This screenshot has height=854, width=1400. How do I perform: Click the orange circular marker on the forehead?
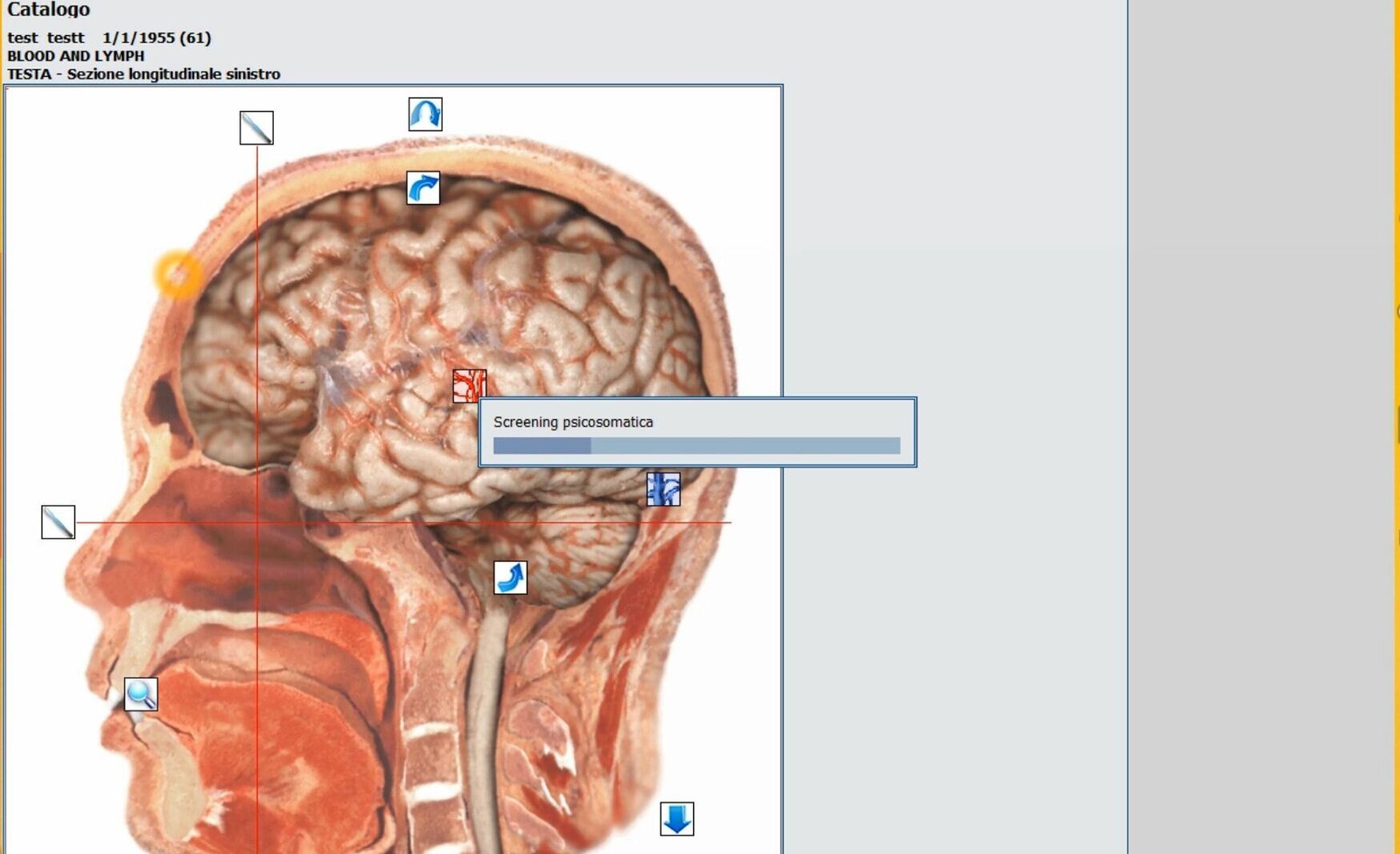click(178, 275)
